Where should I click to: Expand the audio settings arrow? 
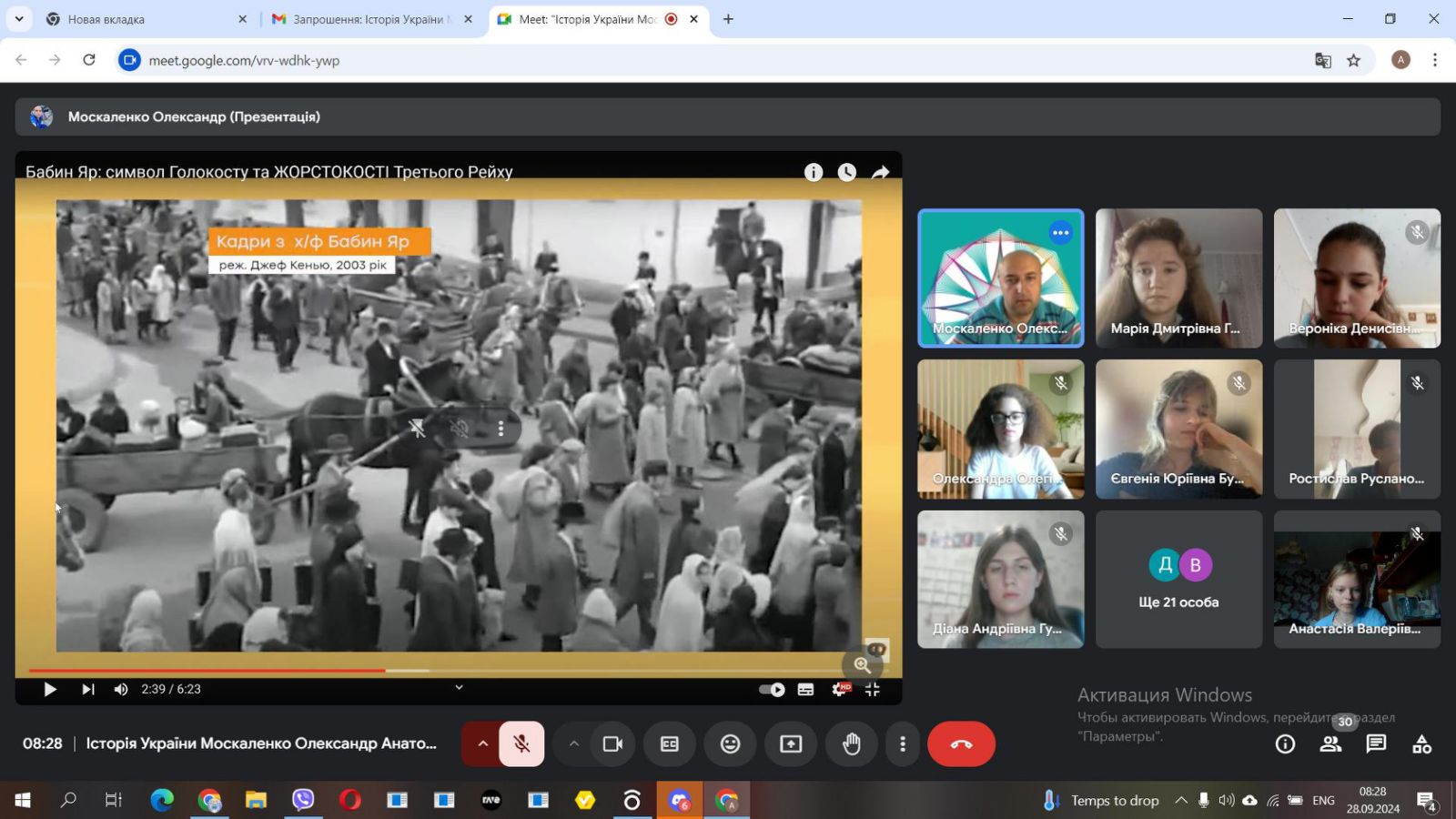tap(482, 744)
